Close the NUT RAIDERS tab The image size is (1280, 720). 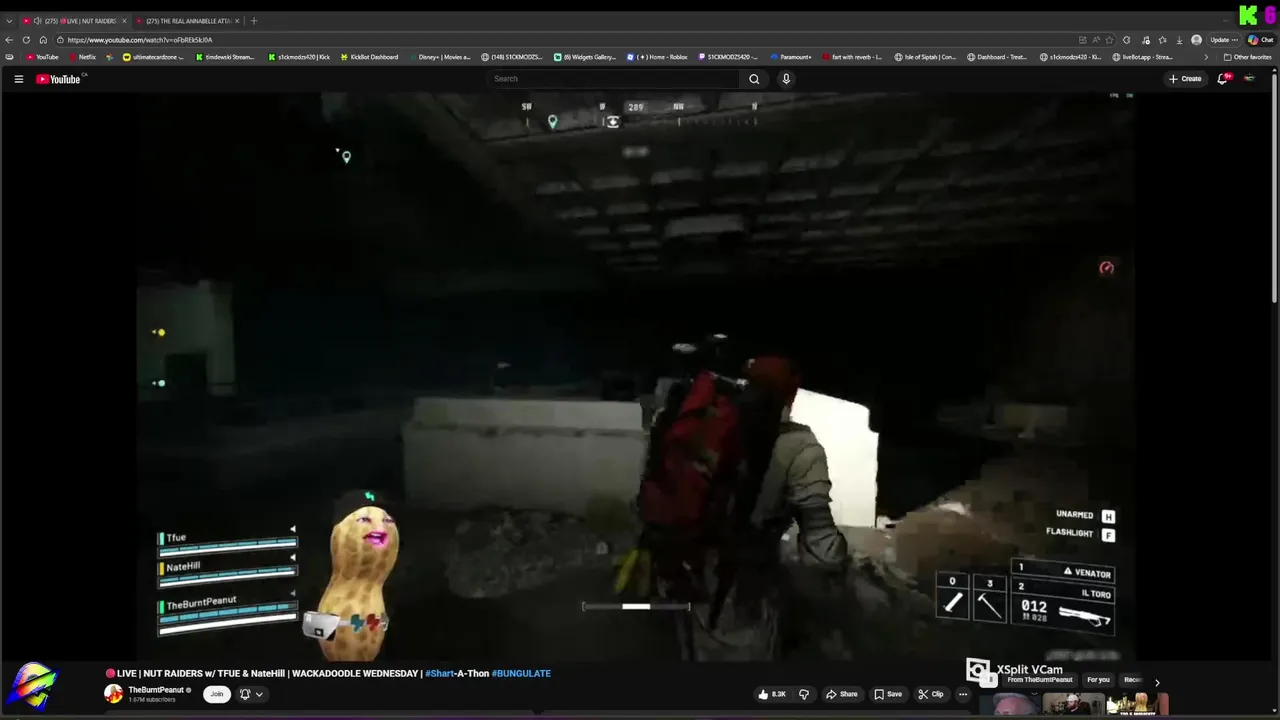coord(124,21)
